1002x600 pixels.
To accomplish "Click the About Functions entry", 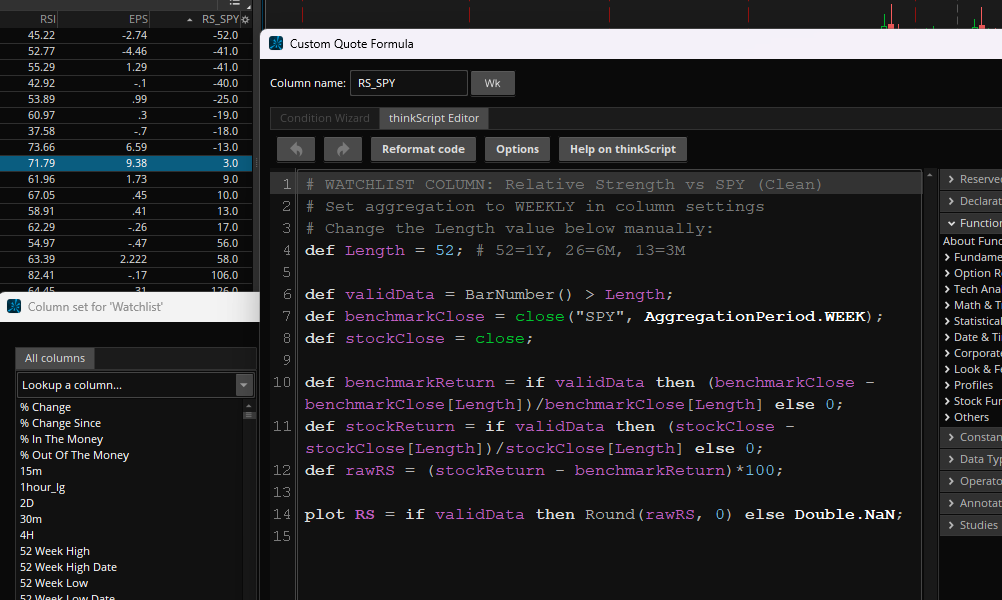I will pyautogui.click(x=972, y=241).
